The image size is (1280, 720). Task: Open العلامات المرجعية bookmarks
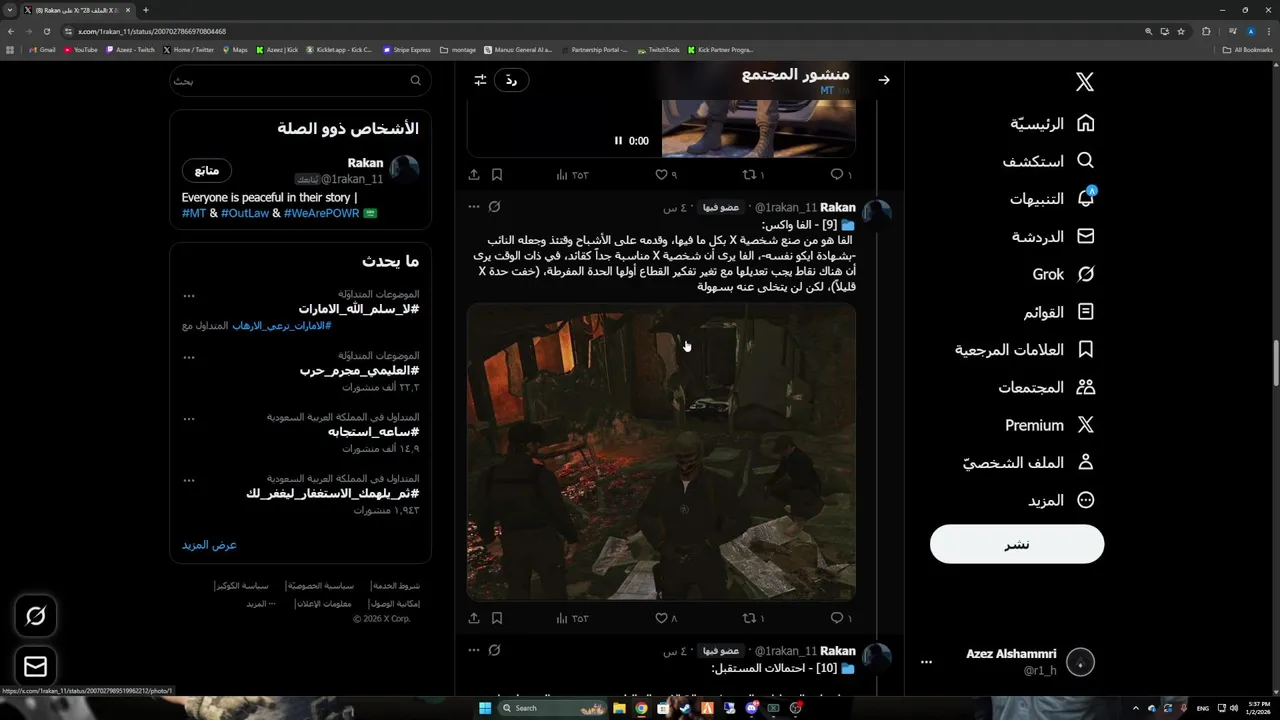point(1025,349)
